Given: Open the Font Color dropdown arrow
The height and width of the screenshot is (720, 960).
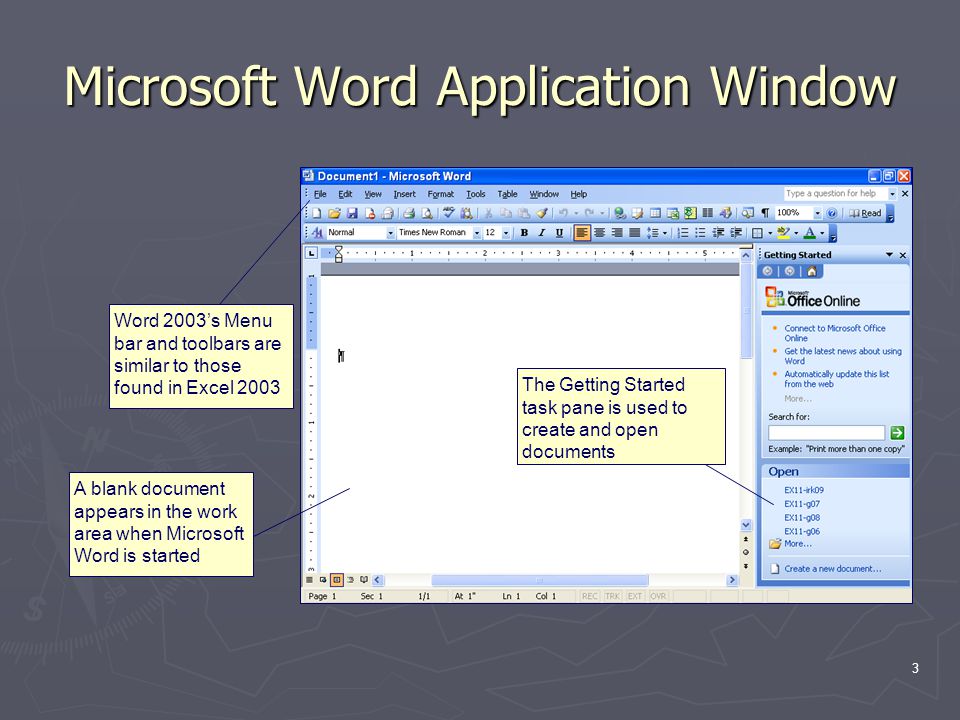Looking at the screenshot, I should (822, 233).
